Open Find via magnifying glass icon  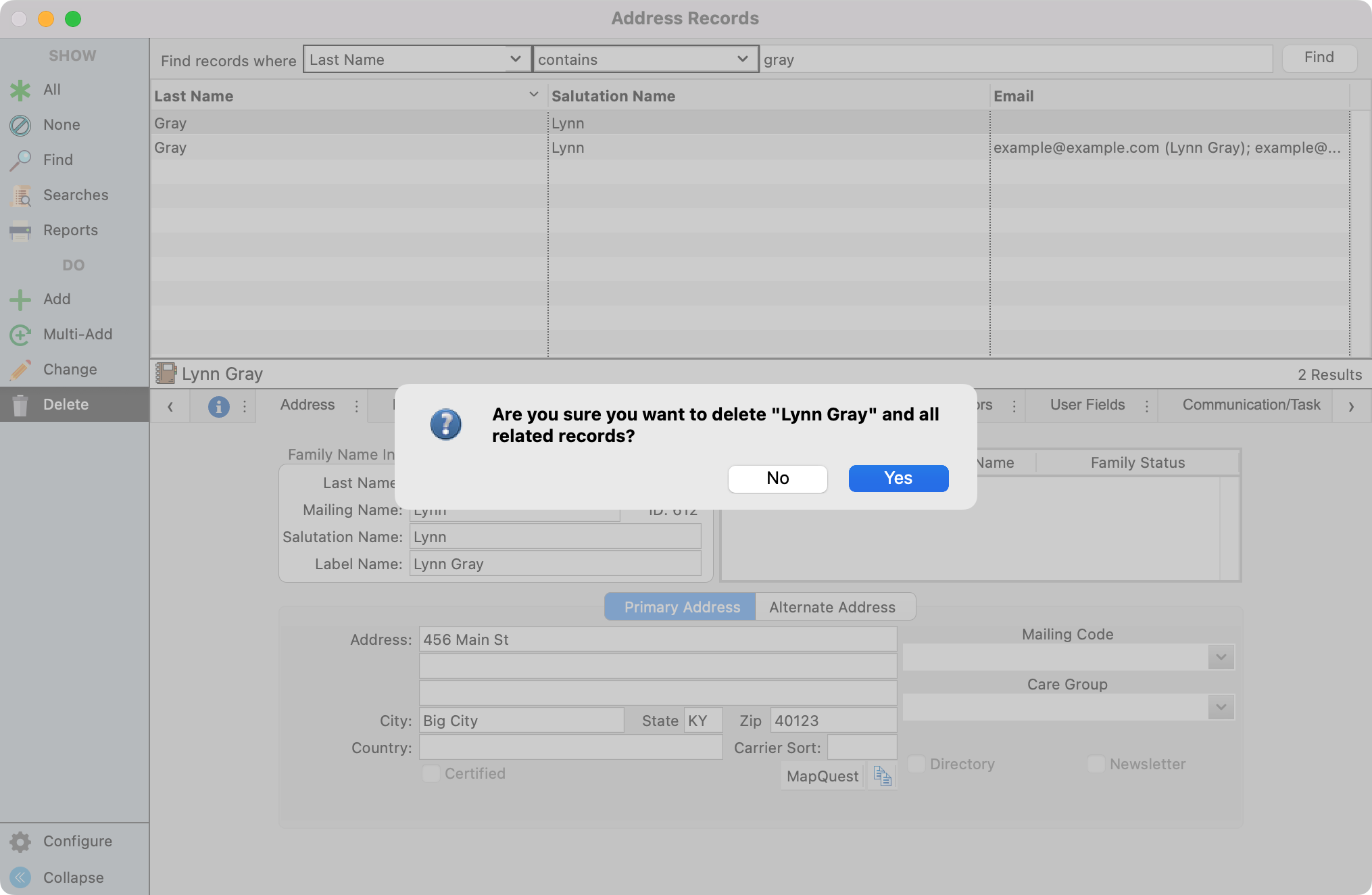pos(20,160)
